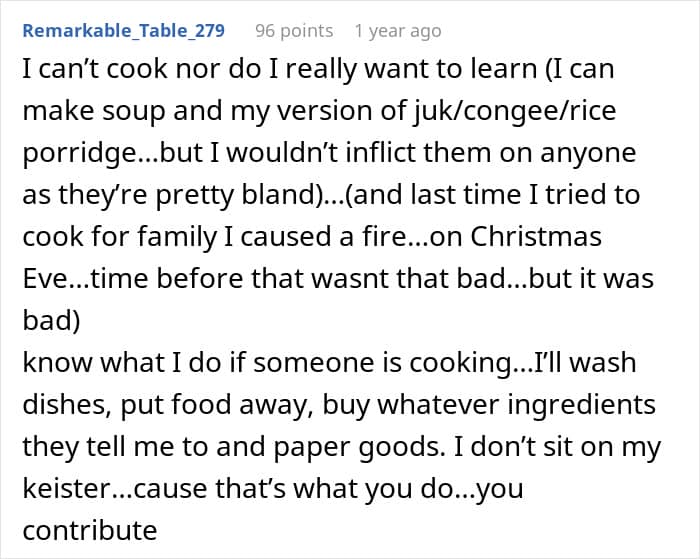Open the Remarkable_Table_279 user profile
Viewport: 700px width, 559px height.
[123, 31]
